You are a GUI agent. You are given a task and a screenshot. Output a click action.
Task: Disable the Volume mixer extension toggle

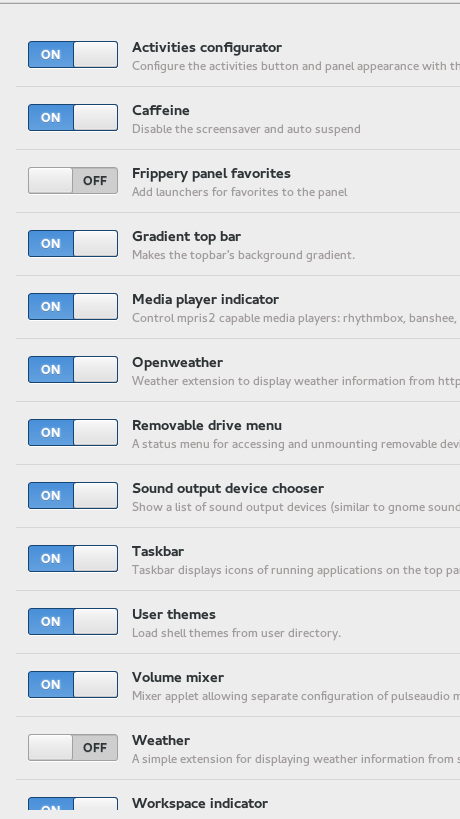(x=73, y=684)
